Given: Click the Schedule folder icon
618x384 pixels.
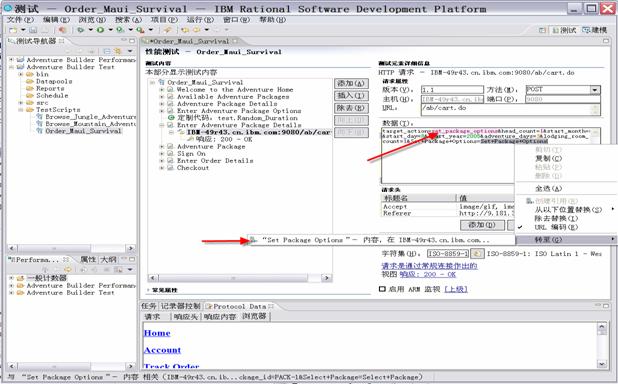Looking at the screenshot, I should tap(30, 95).
